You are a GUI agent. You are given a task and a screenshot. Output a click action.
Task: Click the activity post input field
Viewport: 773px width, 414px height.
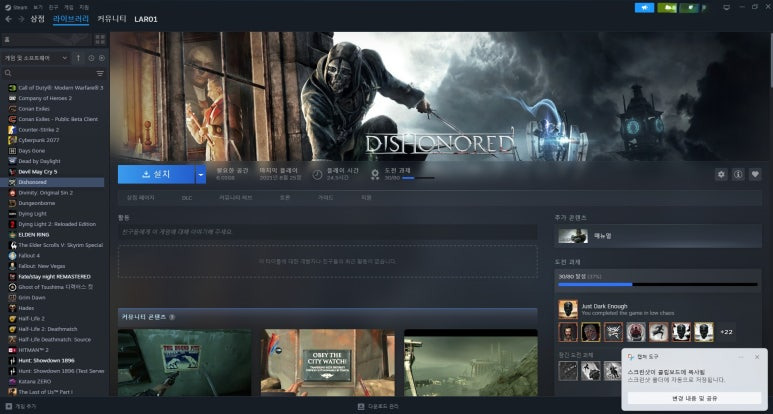click(x=327, y=232)
